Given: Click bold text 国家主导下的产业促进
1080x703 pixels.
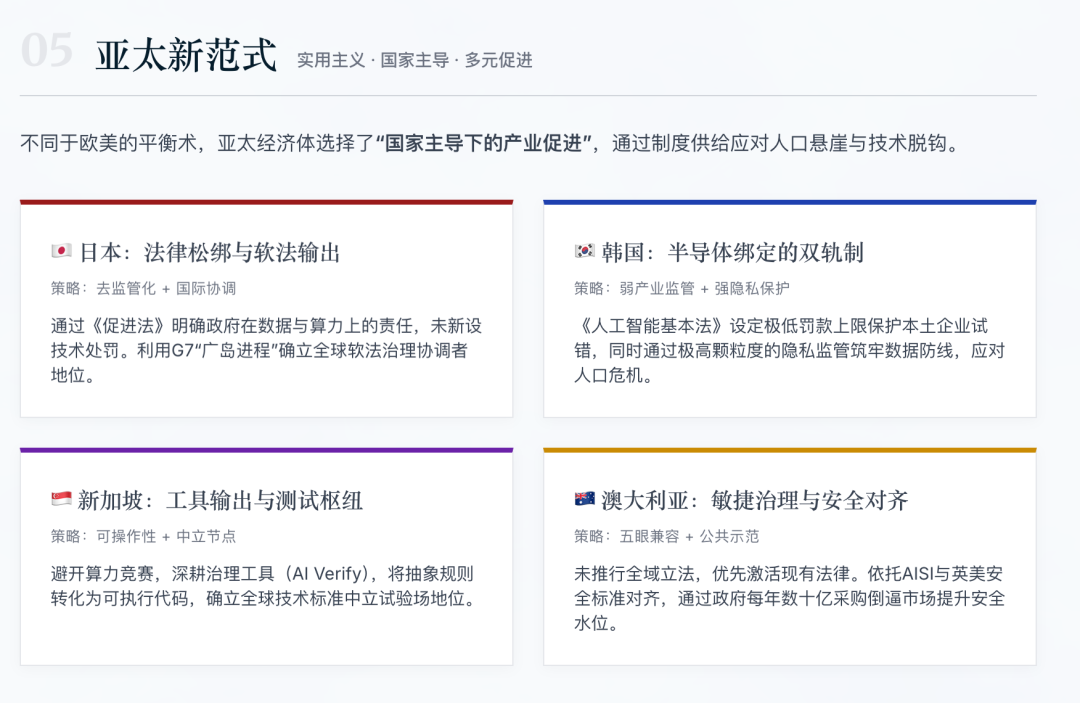Looking at the screenshot, I should pyautogui.click(x=484, y=143).
